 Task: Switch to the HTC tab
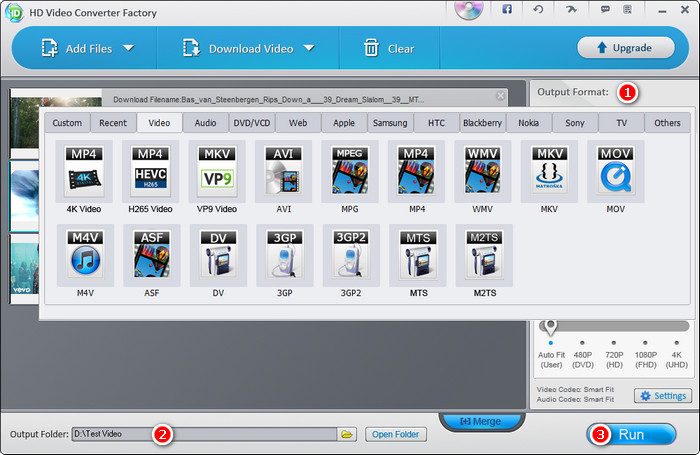coord(436,123)
